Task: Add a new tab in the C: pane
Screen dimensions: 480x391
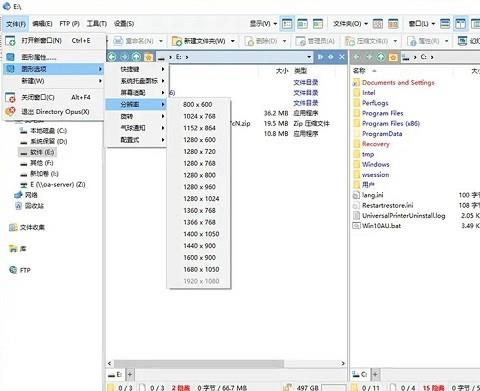Action: point(375,375)
